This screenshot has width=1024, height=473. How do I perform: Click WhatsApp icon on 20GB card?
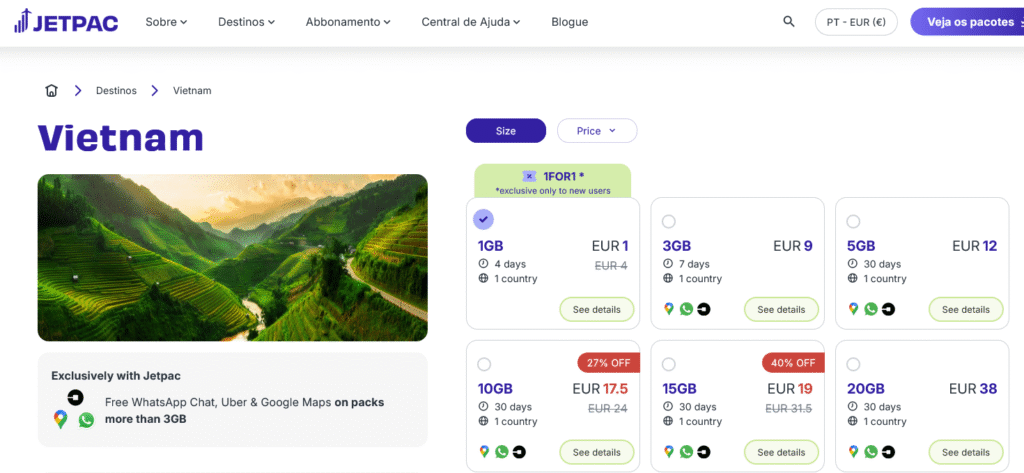(x=871, y=451)
